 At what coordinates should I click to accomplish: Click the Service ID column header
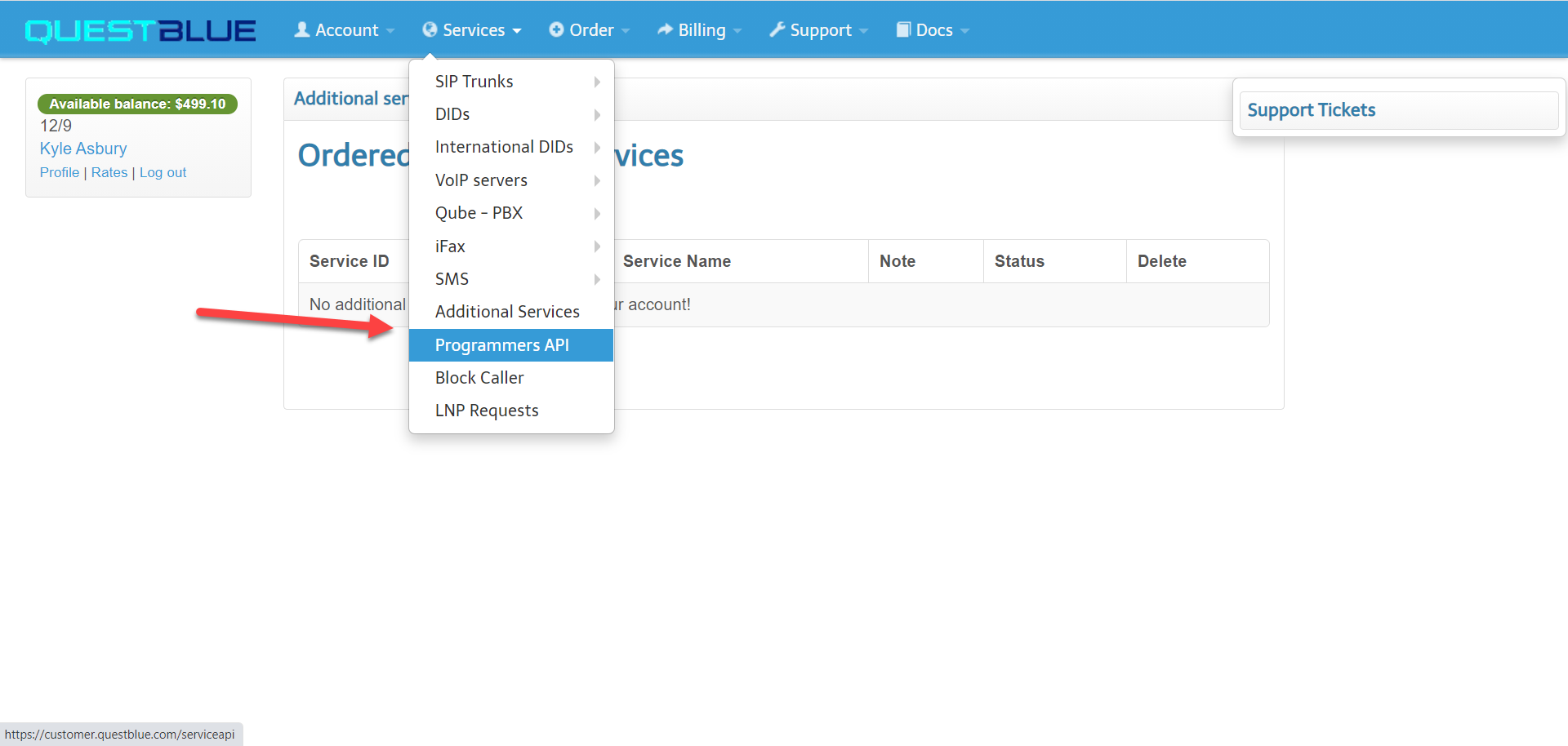pyautogui.click(x=349, y=261)
